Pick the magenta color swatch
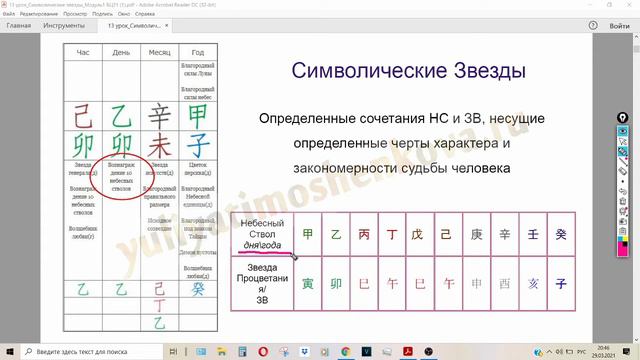This screenshot has width=640, height=360. pyautogui.click(x=622, y=251)
